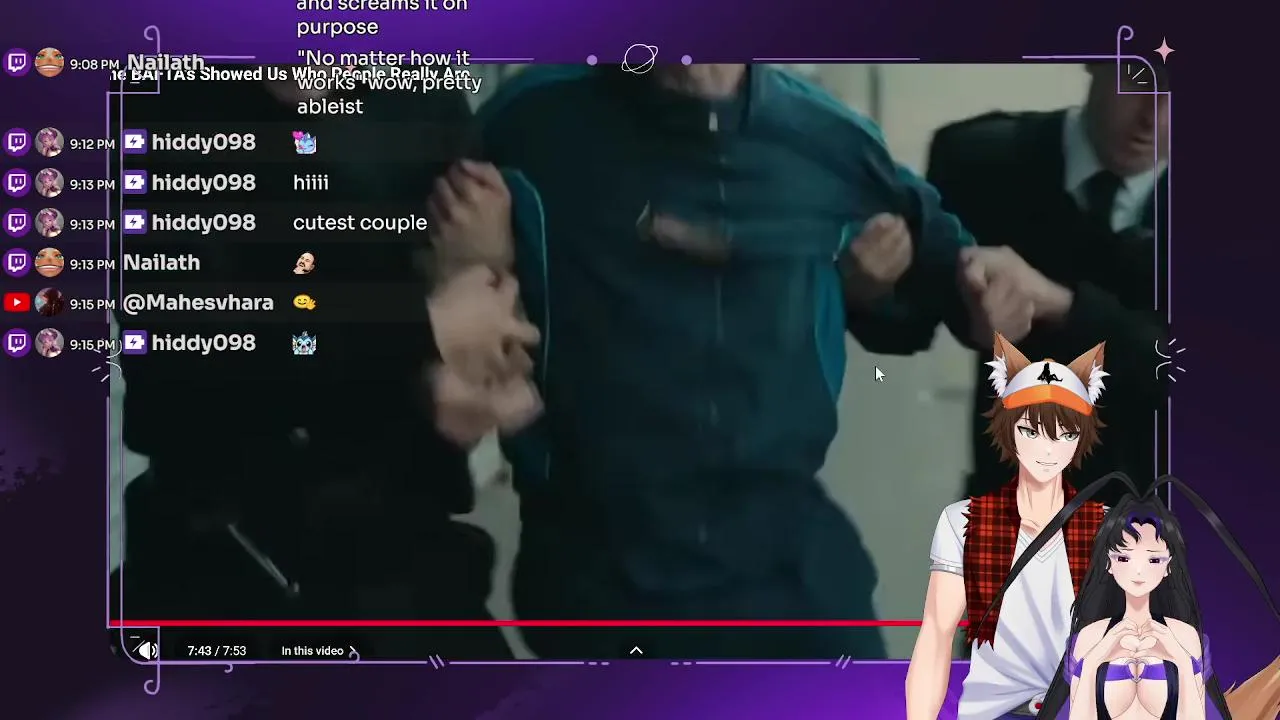Click the badge before hiddy098 on the 'hiiii' row
The image size is (1280, 720).
pos(134,182)
